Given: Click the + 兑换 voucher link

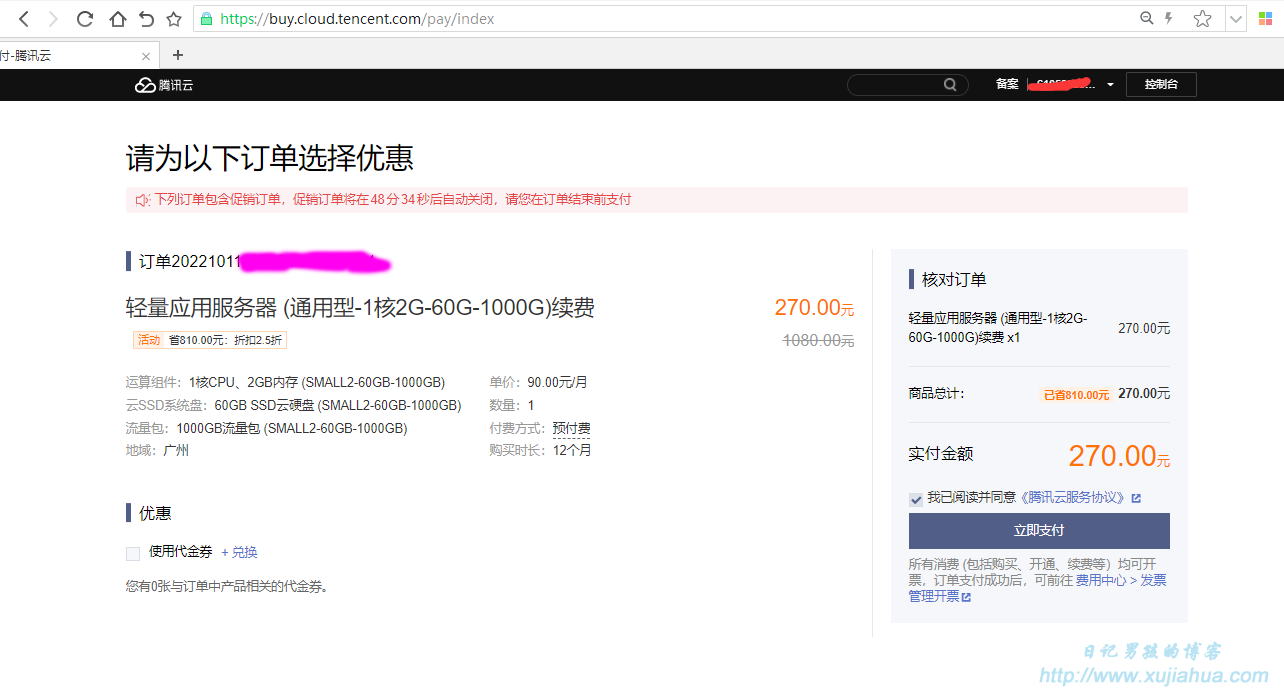Looking at the screenshot, I should click(239, 552).
